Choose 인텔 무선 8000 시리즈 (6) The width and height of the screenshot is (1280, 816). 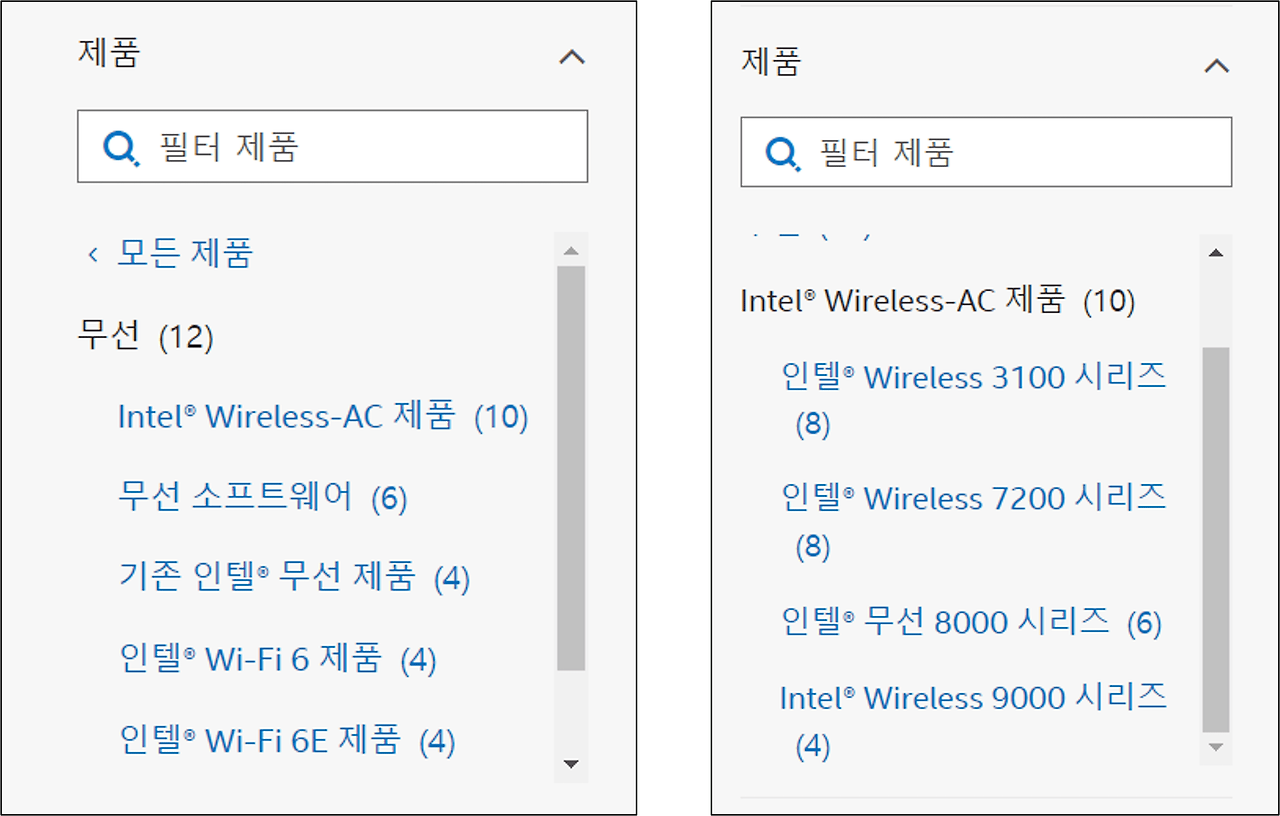point(971,622)
